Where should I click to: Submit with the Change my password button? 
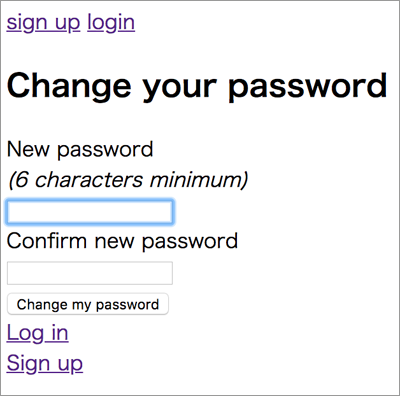(88, 304)
